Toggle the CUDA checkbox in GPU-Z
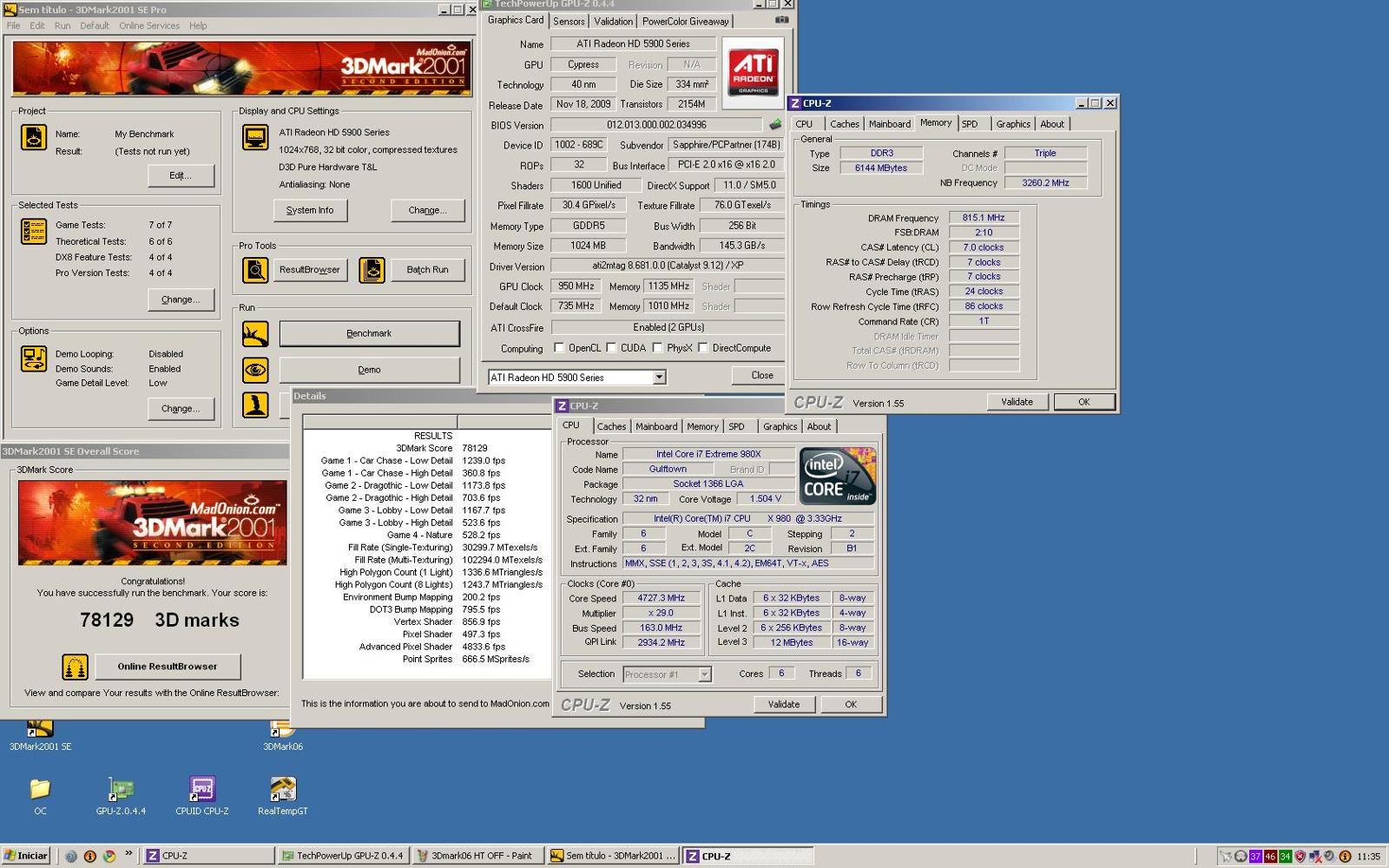This screenshot has width=1389, height=868. point(611,348)
